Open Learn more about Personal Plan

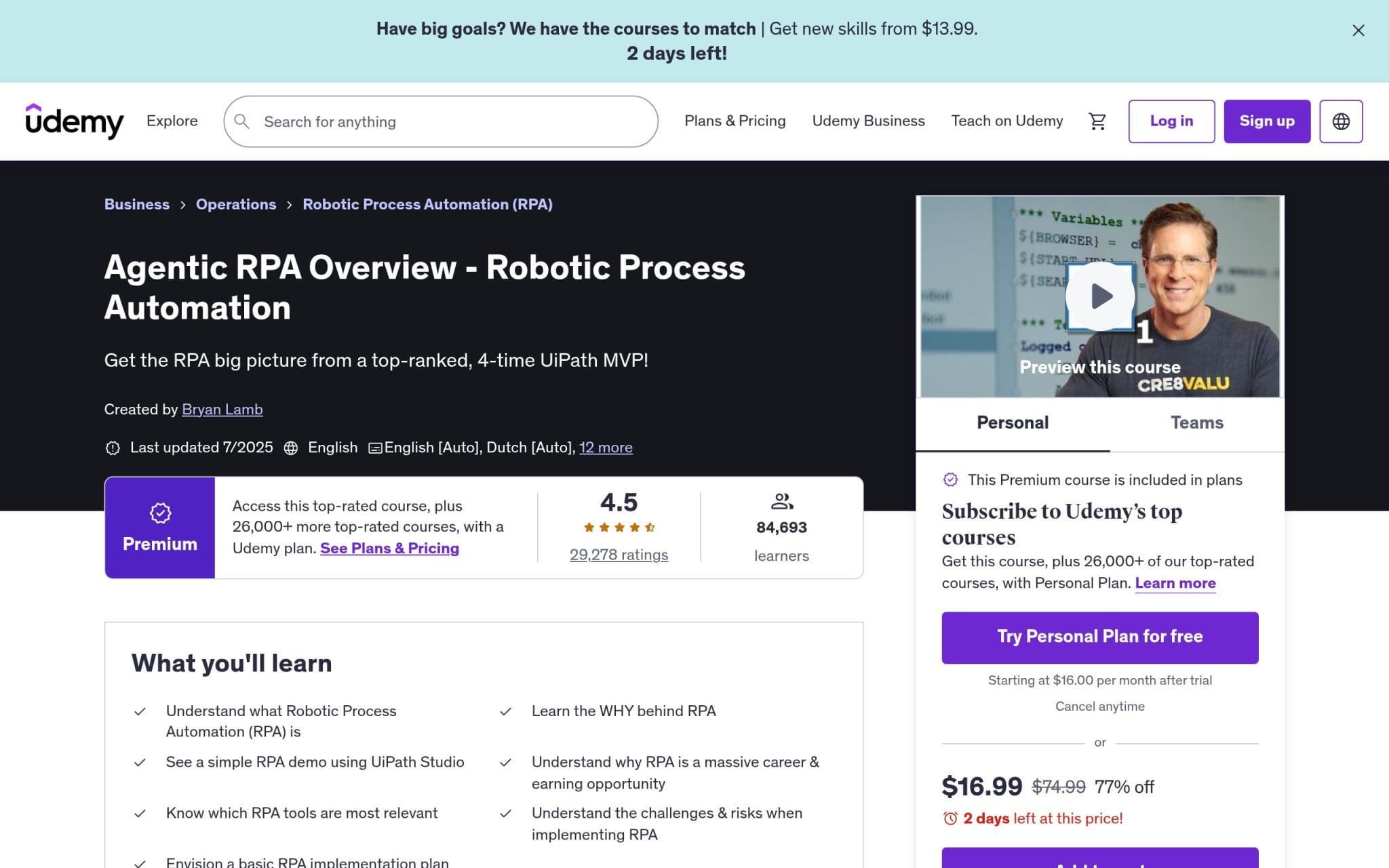1175,583
